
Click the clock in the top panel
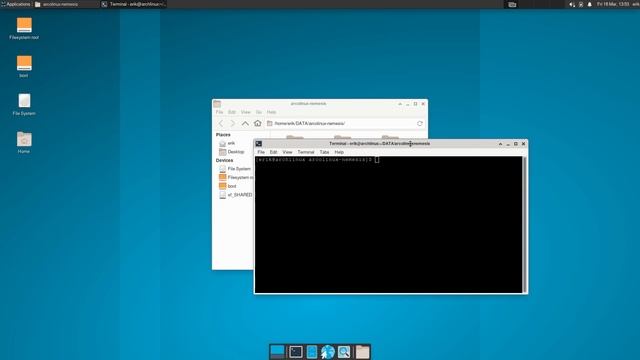pyautogui.click(x=613, y=4)
